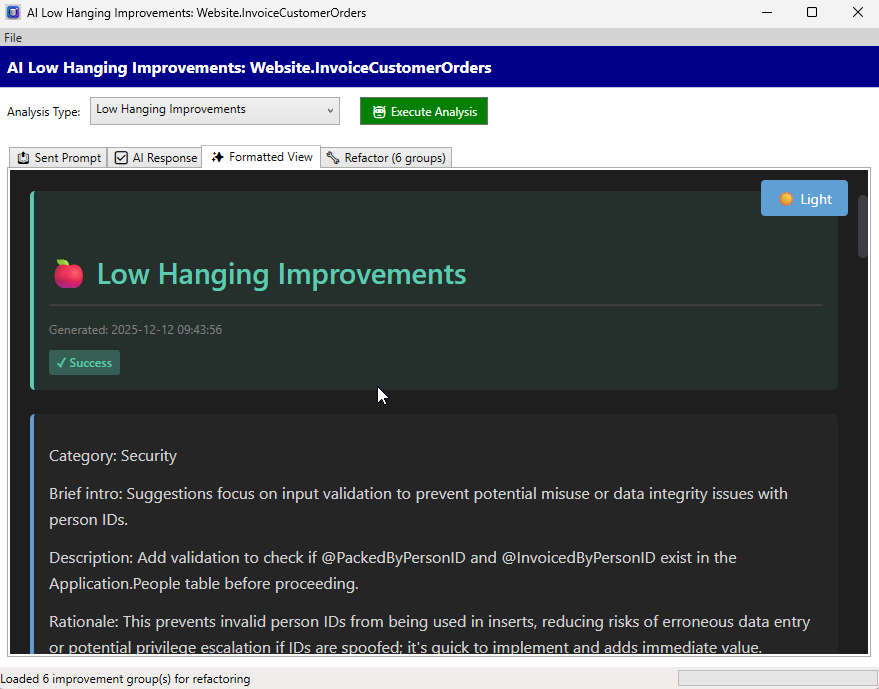Screen dimensions: 879x689
Task: Click the robot icon on Execute Analysis
Action: point(379,112)
